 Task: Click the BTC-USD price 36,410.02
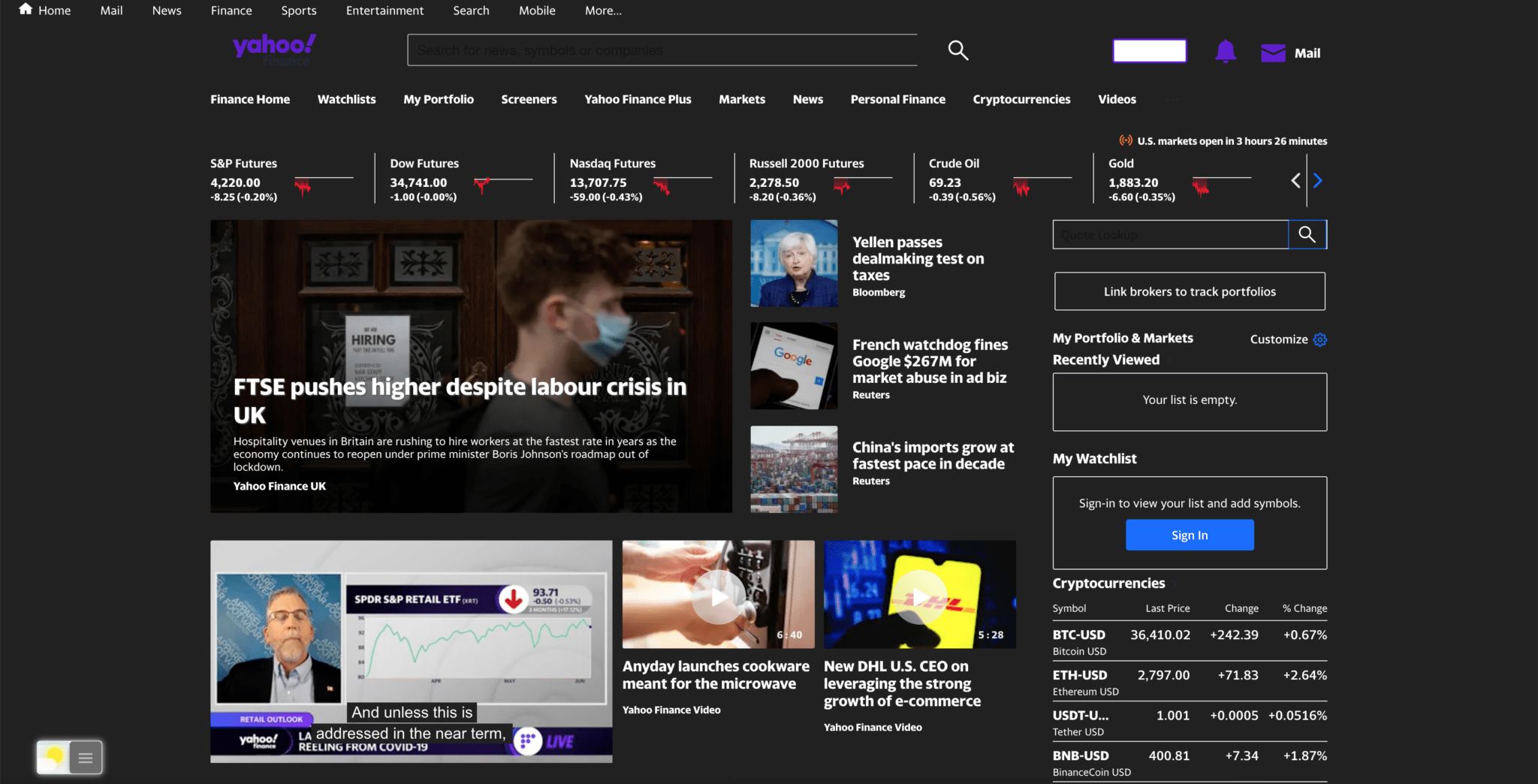click(x=1160, y=635)
